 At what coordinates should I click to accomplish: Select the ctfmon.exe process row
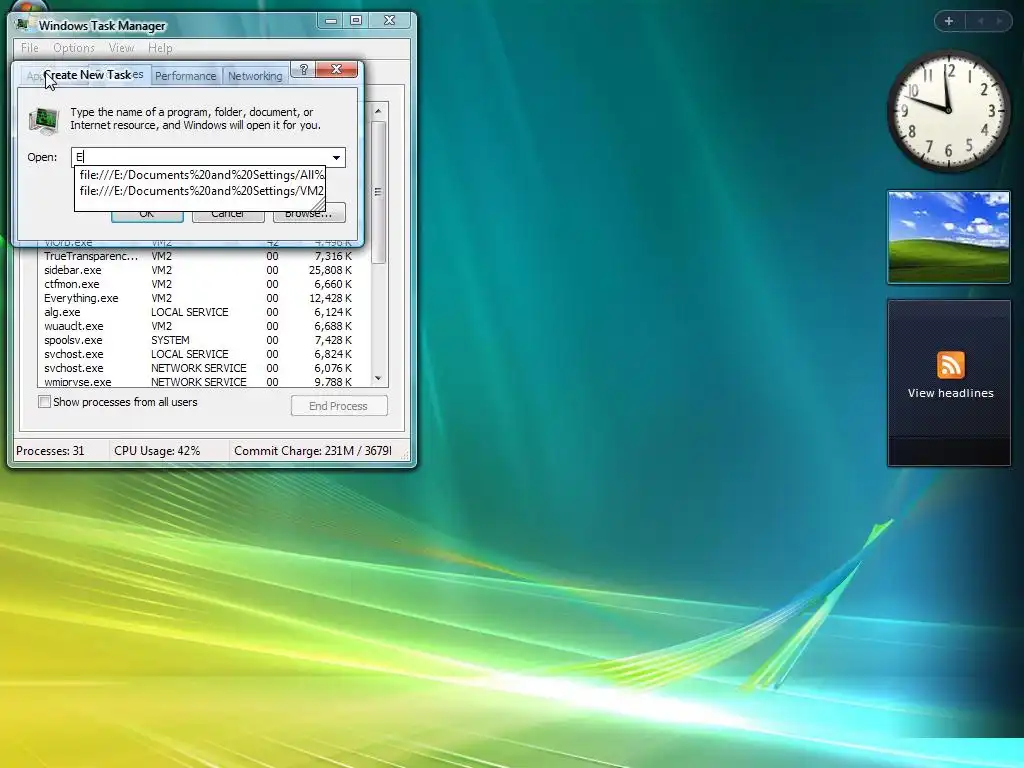pyautogui.click(x=204, y=284)
